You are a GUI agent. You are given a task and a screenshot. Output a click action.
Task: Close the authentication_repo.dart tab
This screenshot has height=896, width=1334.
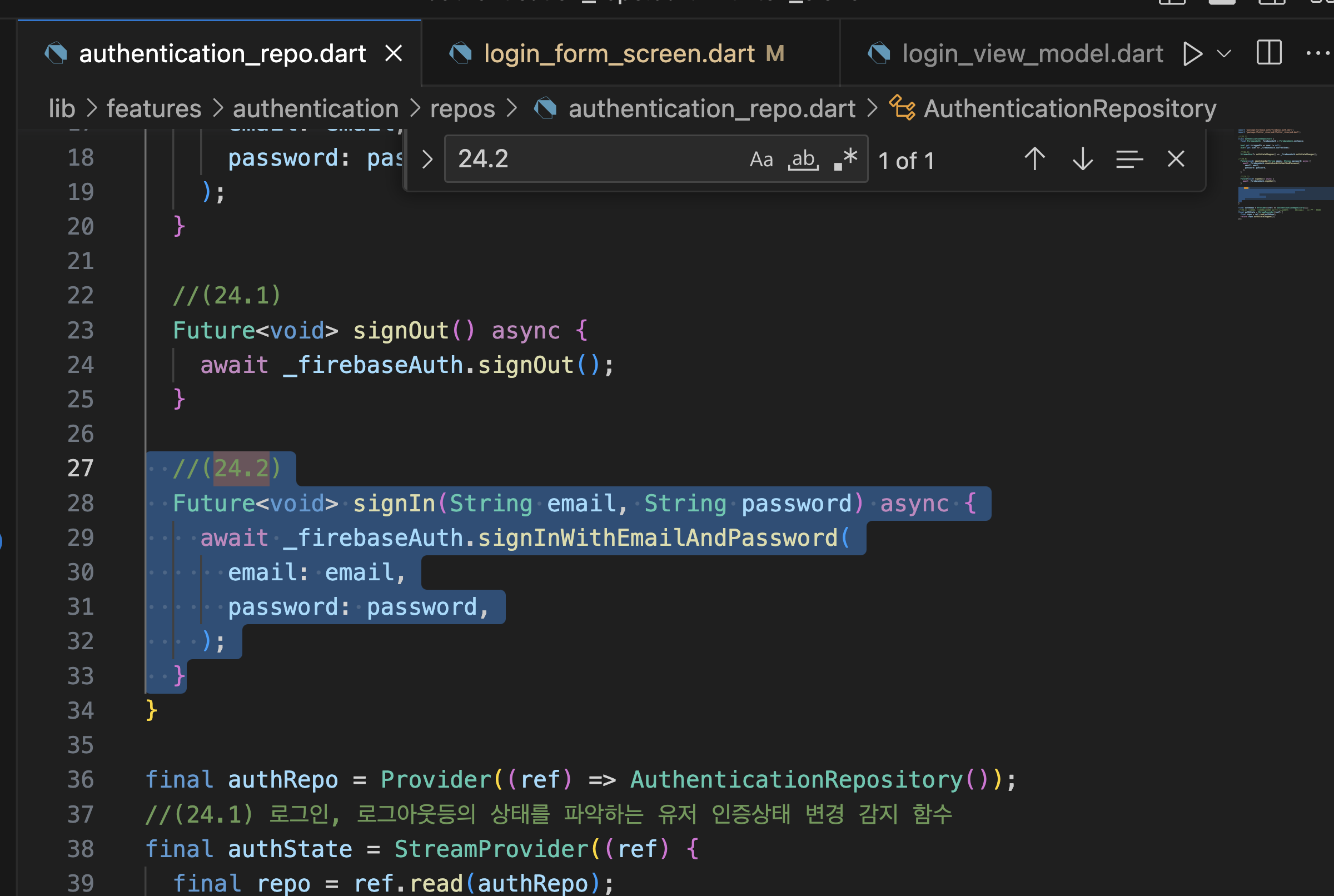tap(394, 54)
